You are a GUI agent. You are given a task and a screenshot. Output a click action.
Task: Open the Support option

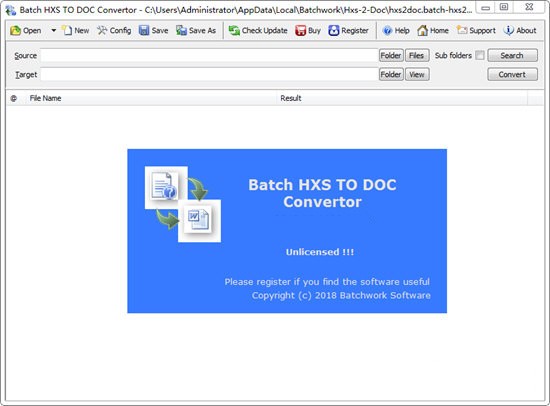coord(476,31)
